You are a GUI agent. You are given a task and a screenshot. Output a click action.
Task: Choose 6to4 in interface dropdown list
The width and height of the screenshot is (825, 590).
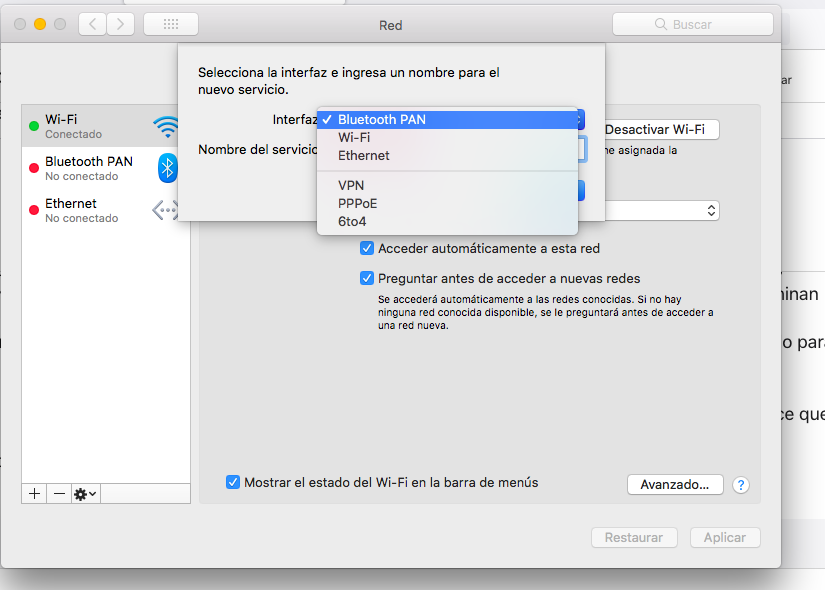pyautogui.click(x=447, y=222)
